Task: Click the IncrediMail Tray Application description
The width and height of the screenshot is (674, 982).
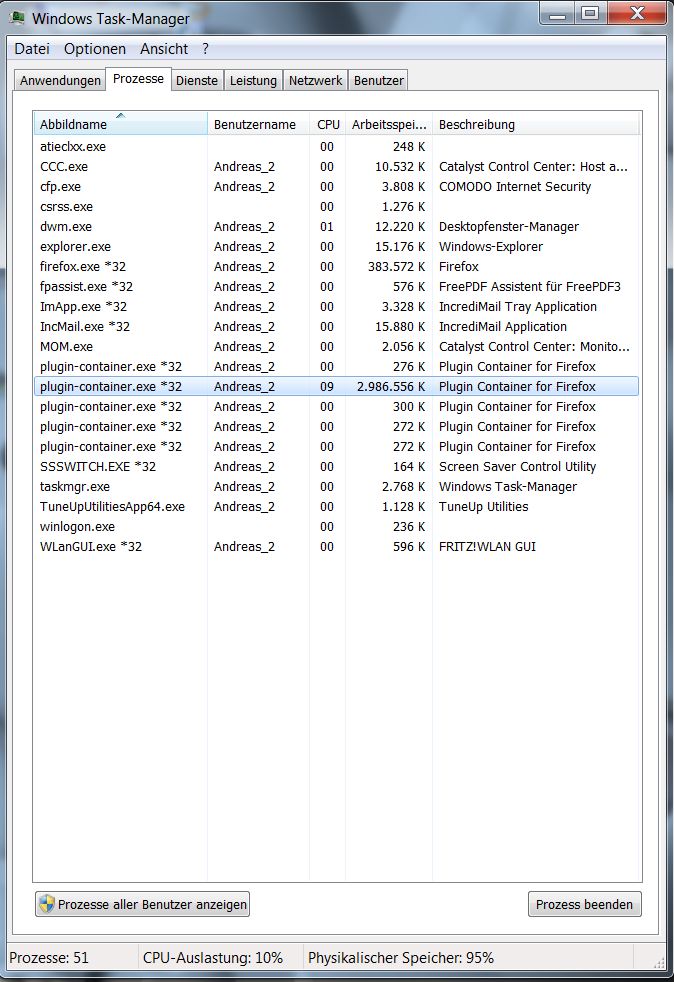Action: [517, 307]
